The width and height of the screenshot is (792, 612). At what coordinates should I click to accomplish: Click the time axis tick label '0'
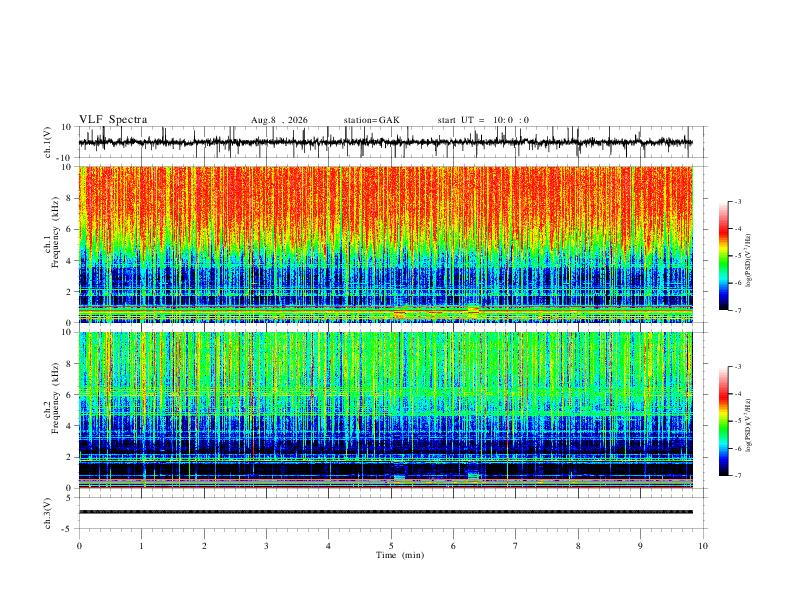point(79,546)
